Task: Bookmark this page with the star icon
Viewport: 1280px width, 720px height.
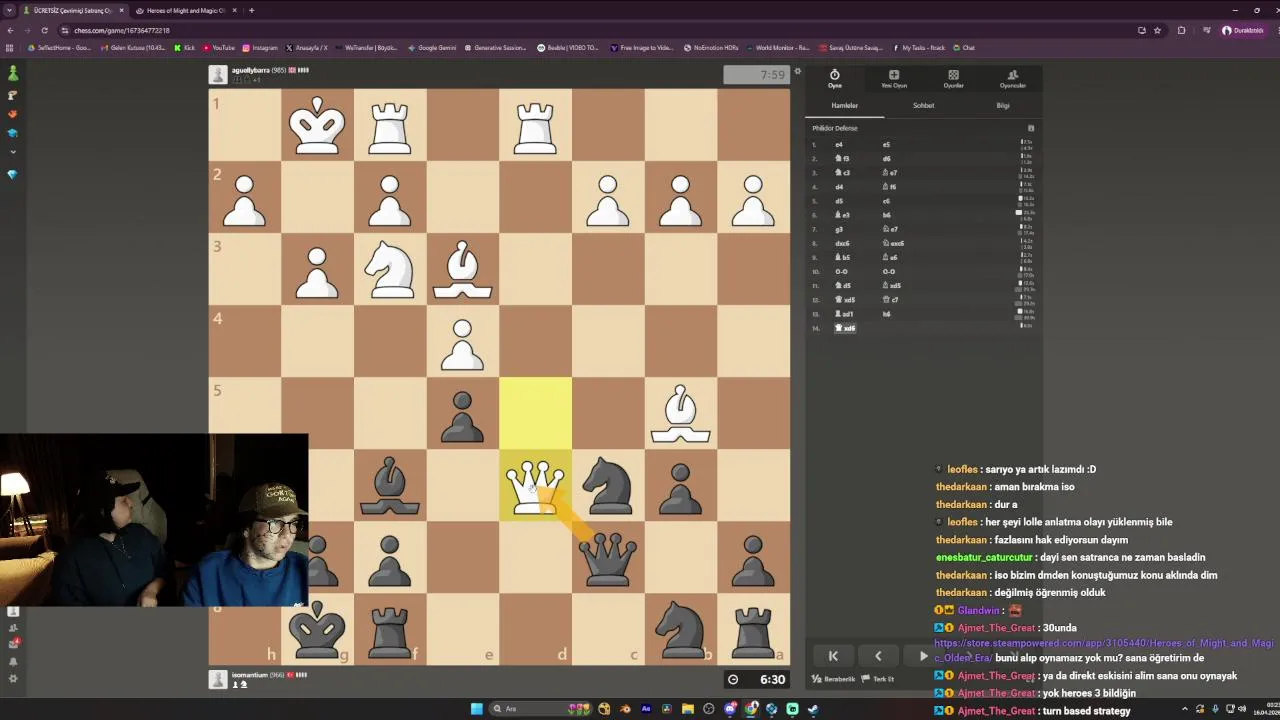Action: [1157, 30]
